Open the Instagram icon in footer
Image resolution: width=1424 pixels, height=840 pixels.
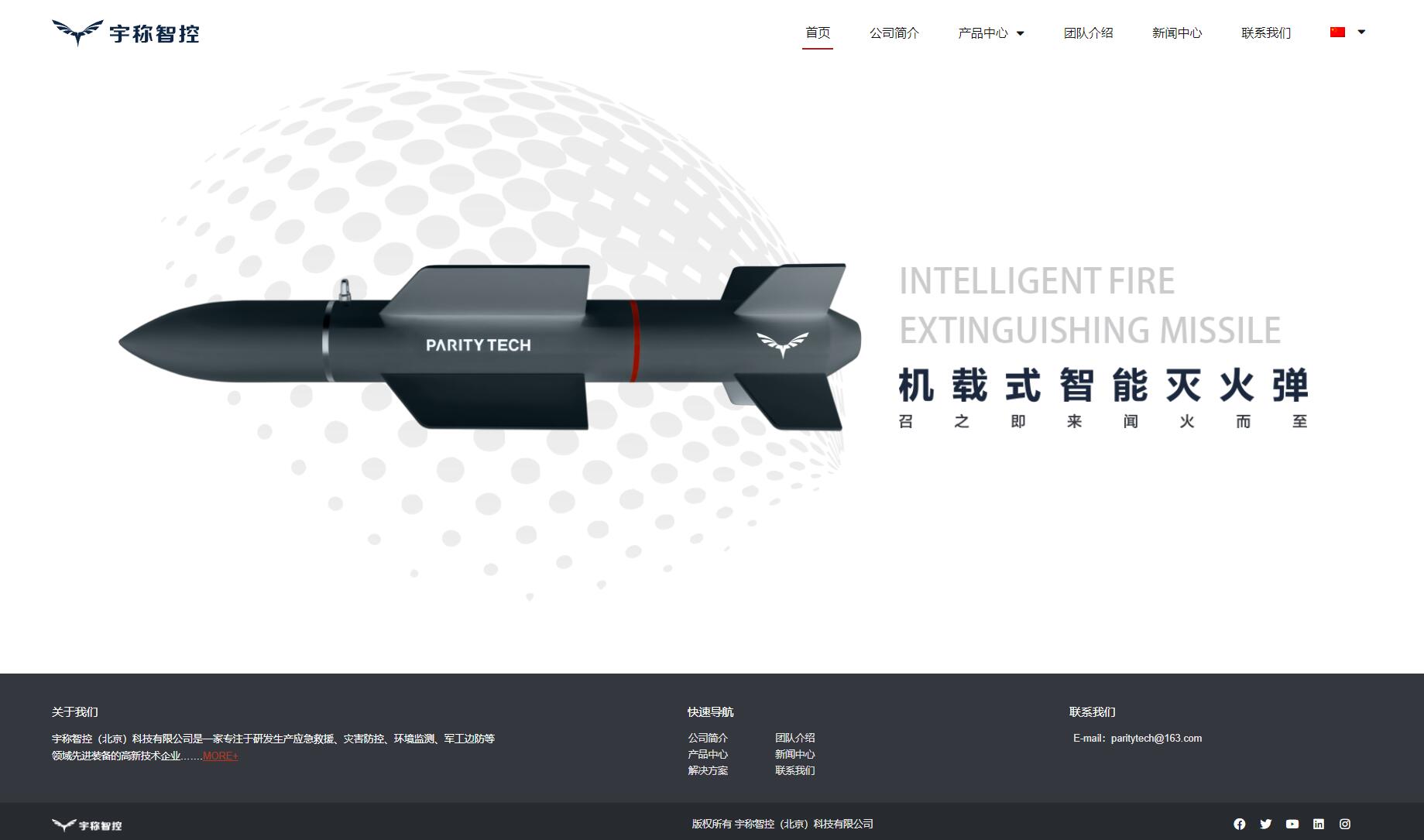point(1345,824)
